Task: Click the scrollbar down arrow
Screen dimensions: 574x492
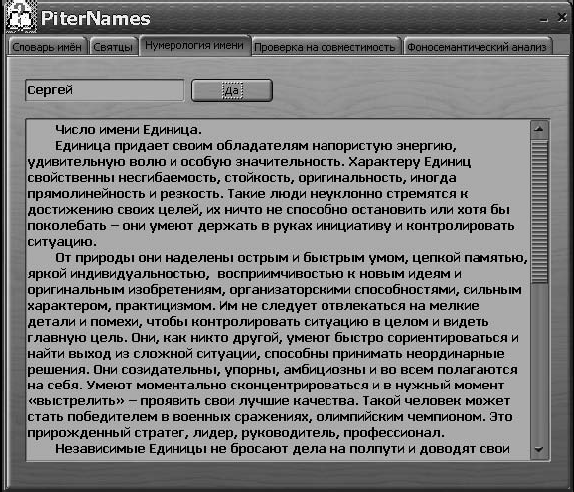Action: pos(539,449)
